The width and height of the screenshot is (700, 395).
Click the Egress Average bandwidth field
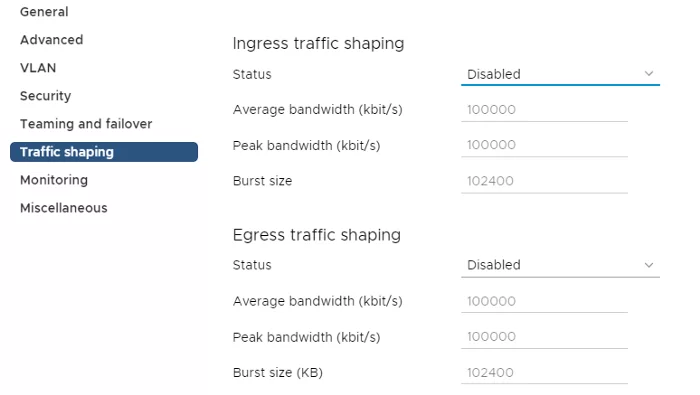(544, 301)
